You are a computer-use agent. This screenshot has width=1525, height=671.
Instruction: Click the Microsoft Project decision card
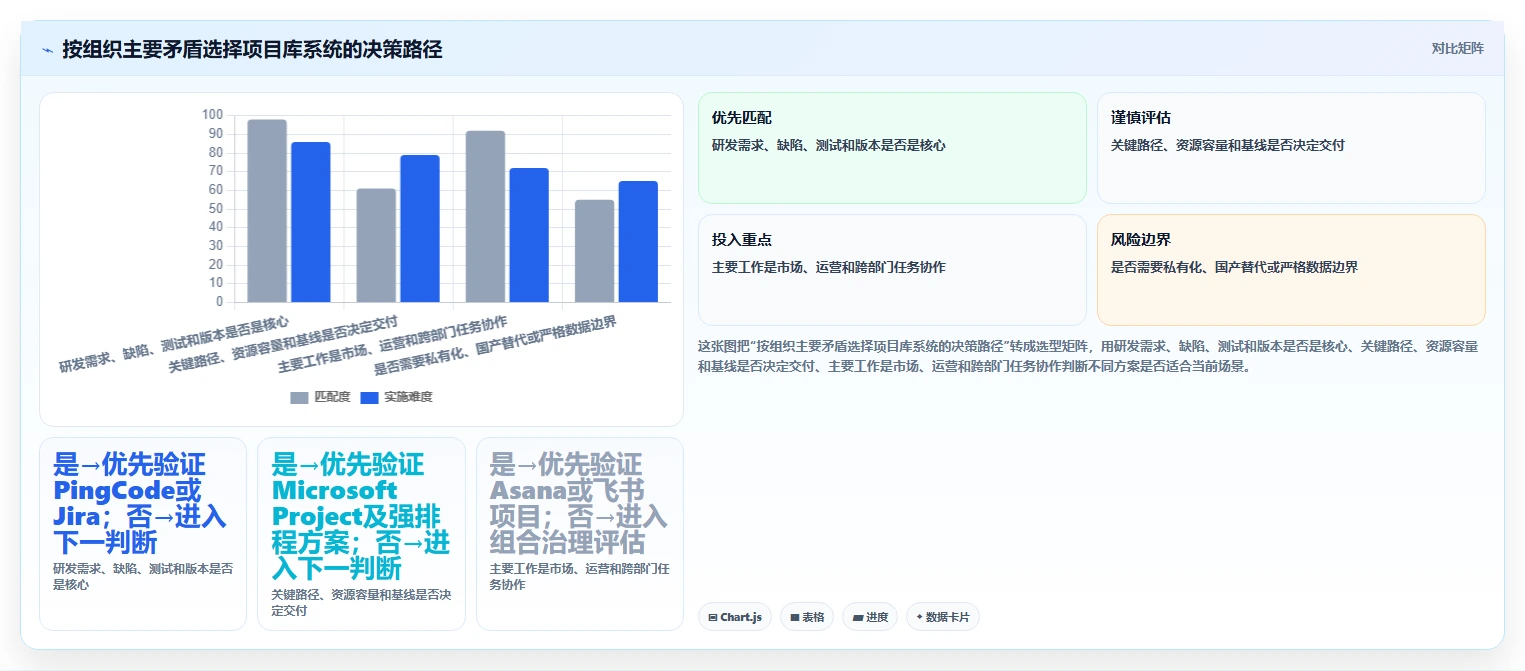[x=361, y=534]
